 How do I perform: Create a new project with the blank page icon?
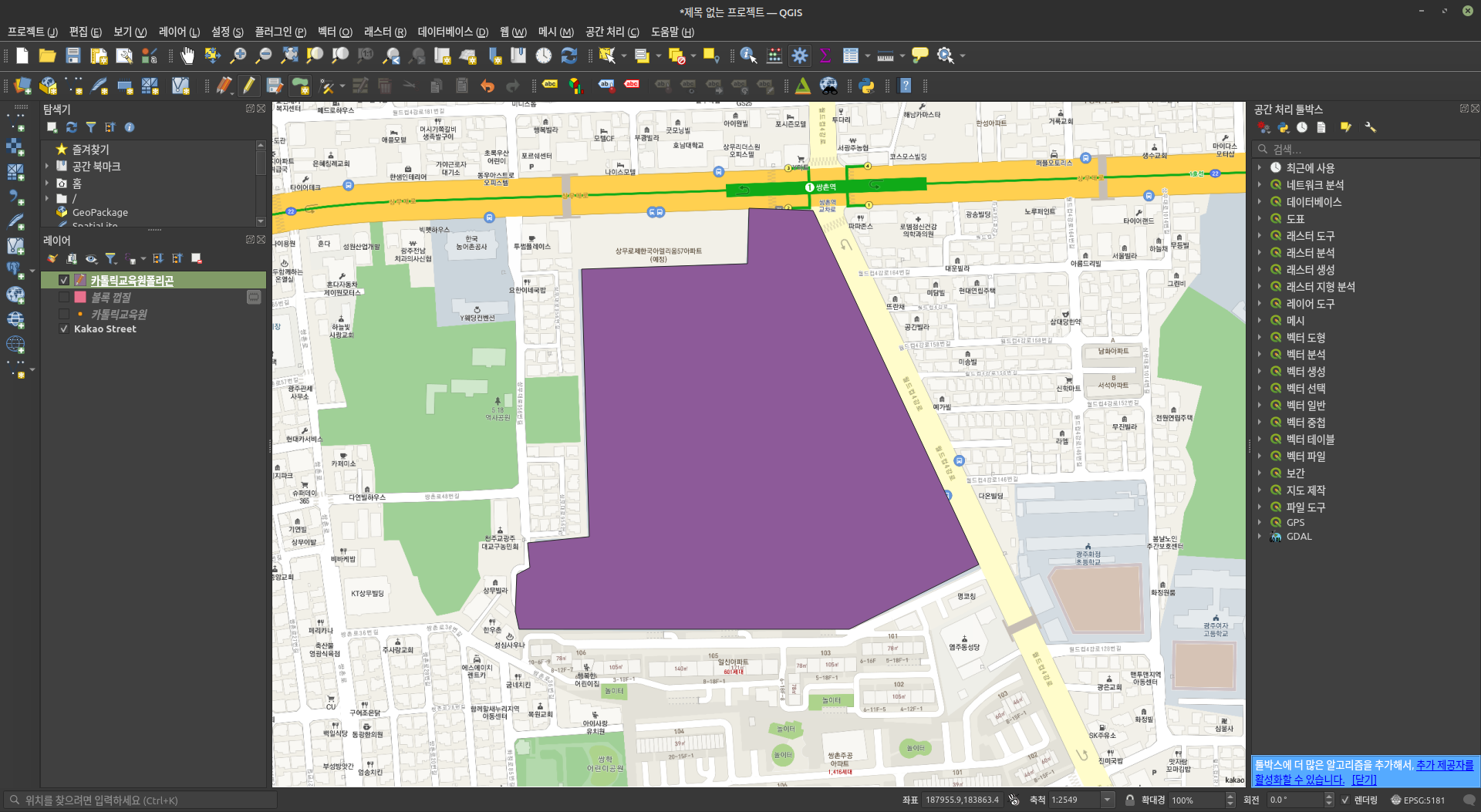[x=22, y=56]
